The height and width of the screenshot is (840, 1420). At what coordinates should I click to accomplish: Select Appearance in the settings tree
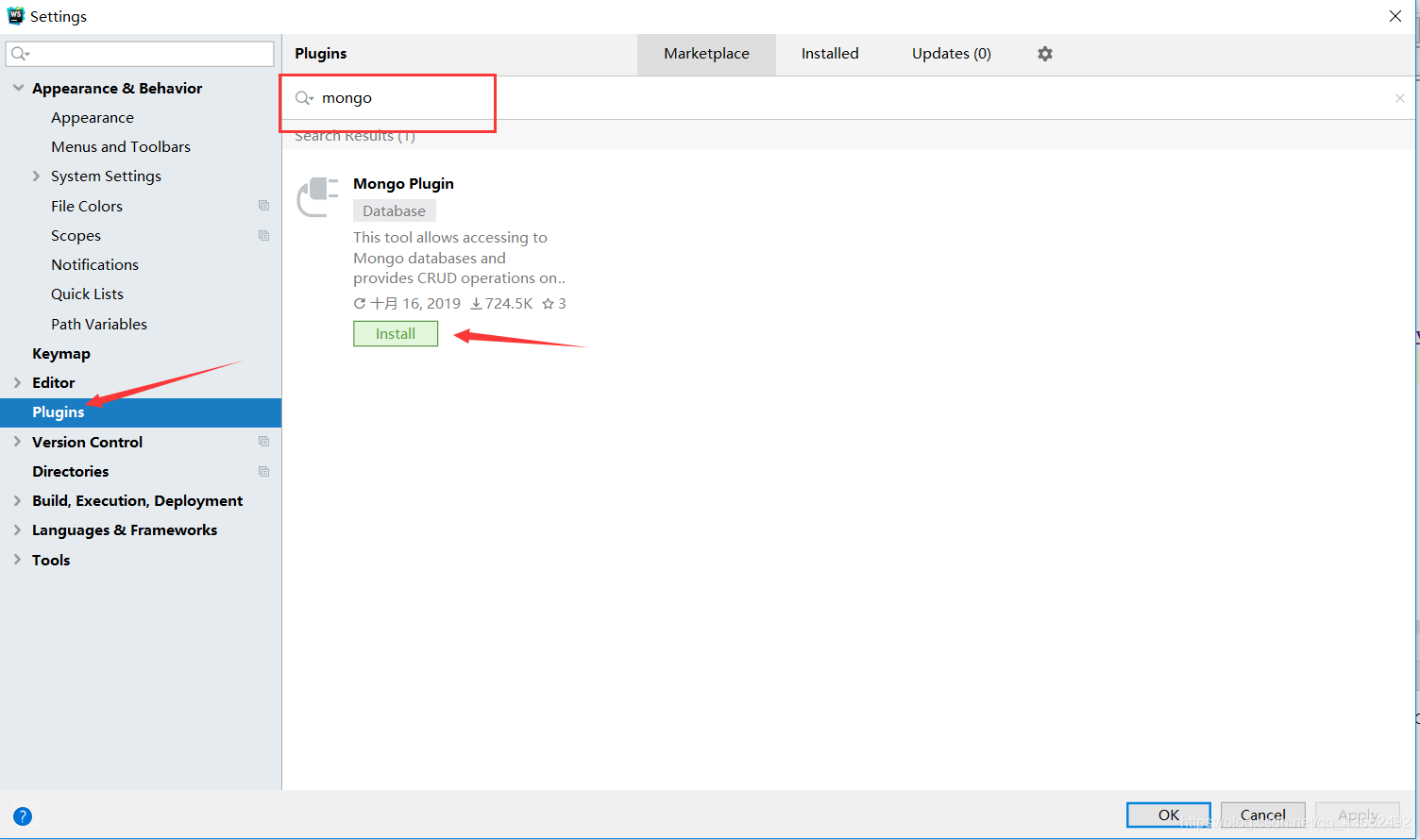93,118
